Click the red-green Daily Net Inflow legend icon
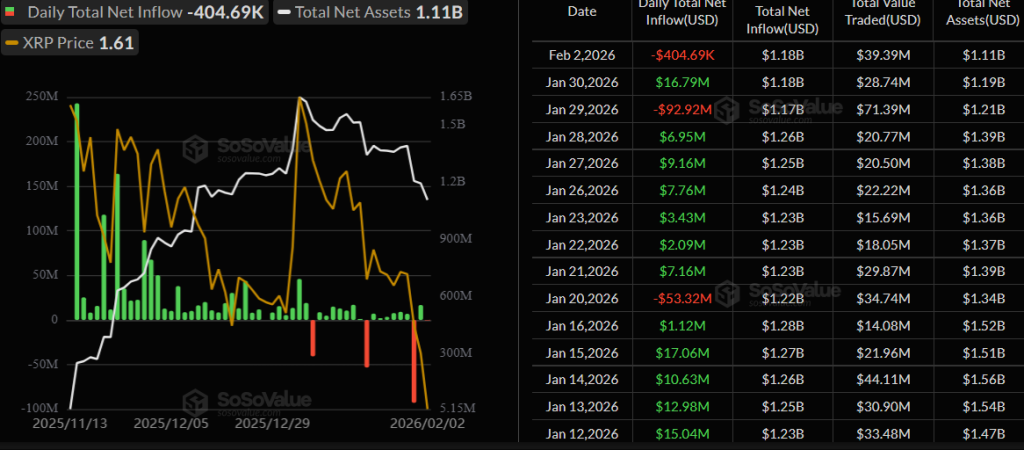This screenshot has width=1024, height=450. tap(11, 14)
